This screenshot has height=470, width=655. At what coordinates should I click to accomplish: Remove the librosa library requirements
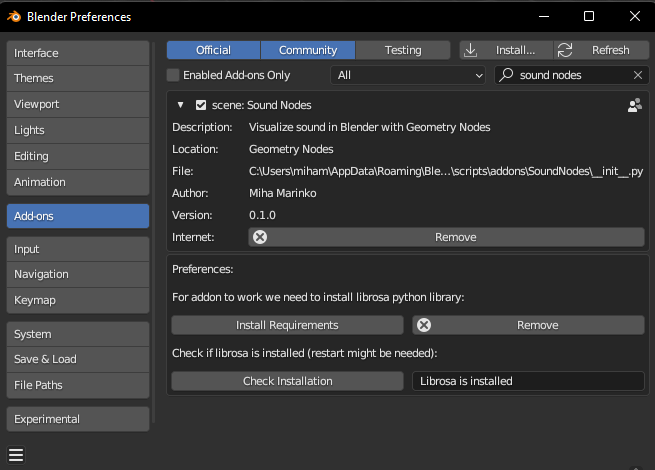click(528, 325)
